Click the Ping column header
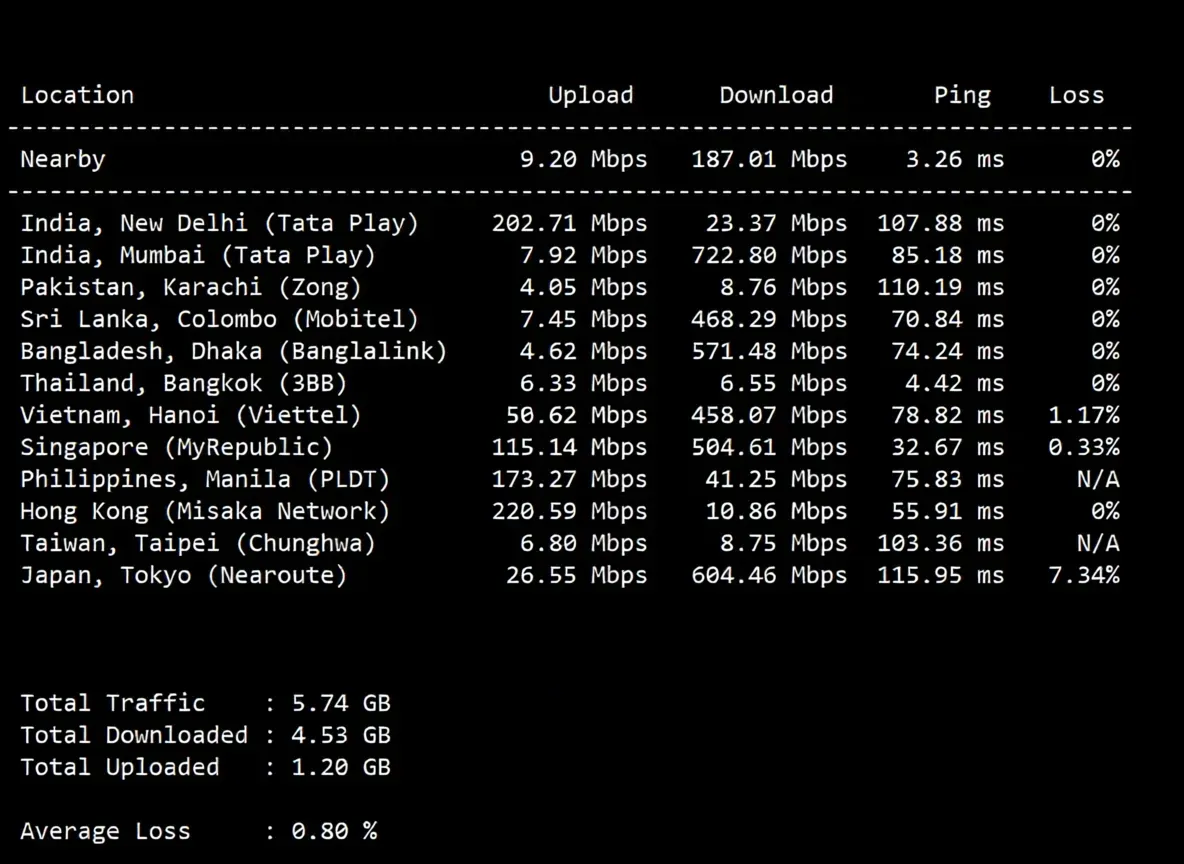This screenshot has width=1184, height=864. pos(962,95)
